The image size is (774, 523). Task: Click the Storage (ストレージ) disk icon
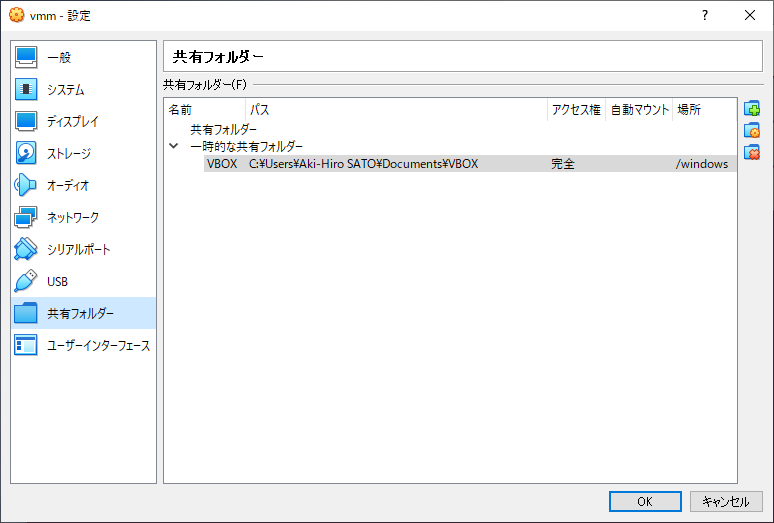pos(26,153)
